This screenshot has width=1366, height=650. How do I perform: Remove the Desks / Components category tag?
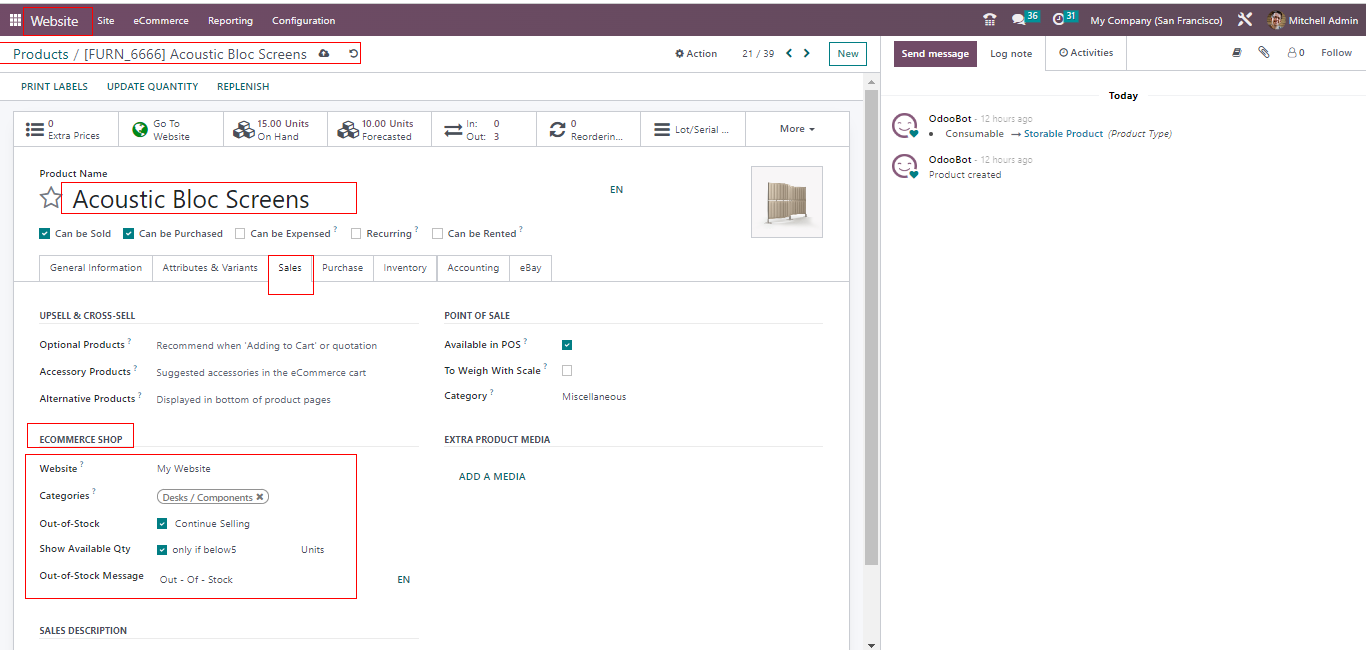point(260,497)
